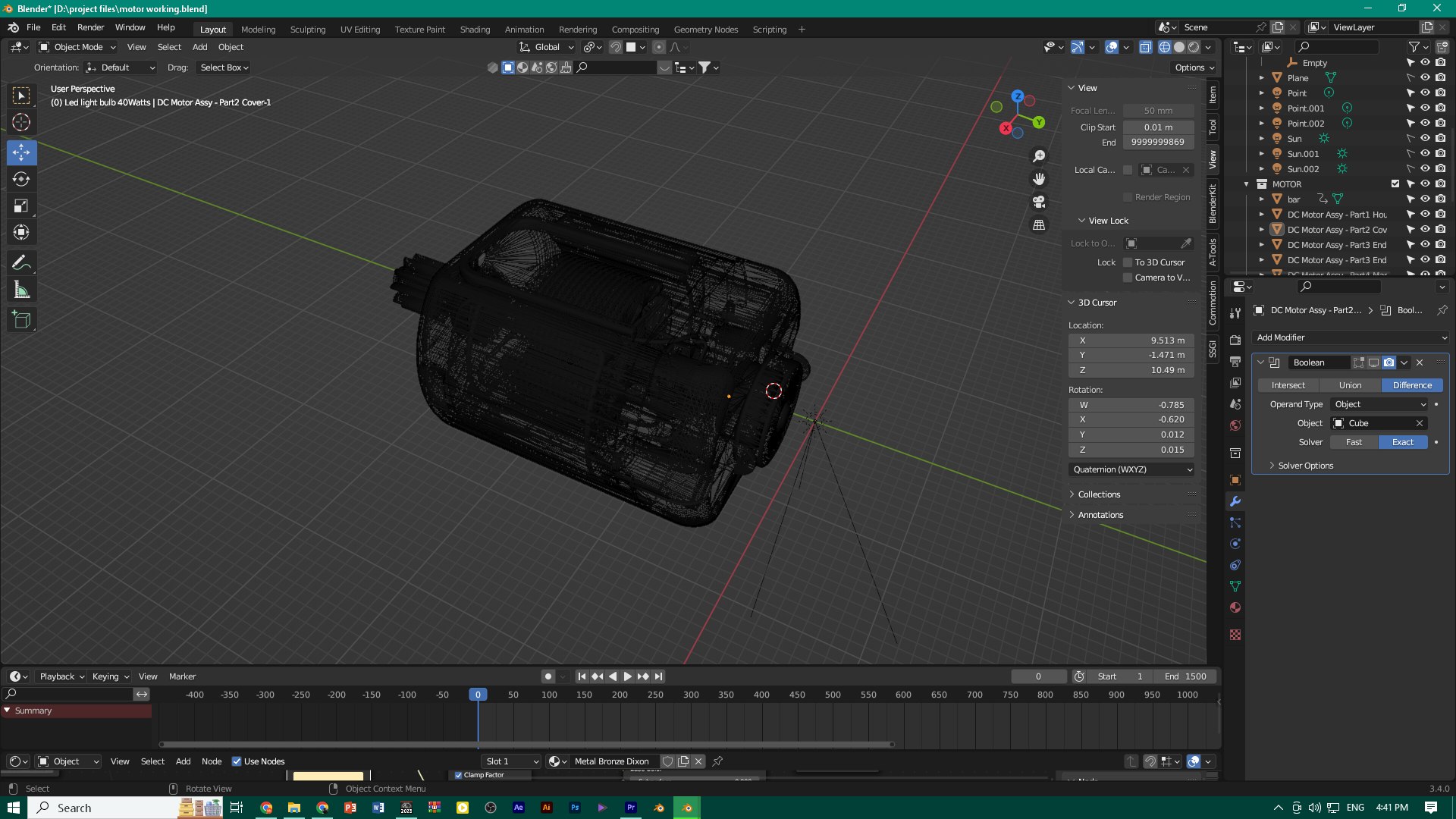Open the Physics properties tab icon
1456x819 pixels.
point(1235,544)
